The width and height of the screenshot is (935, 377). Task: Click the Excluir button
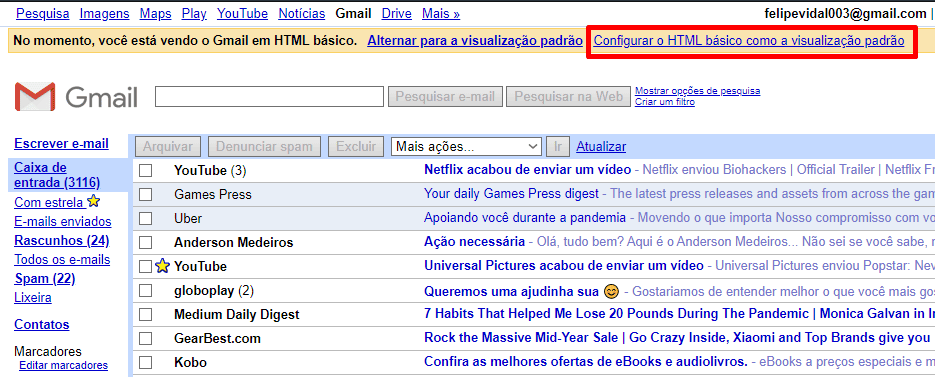(356, 147)
